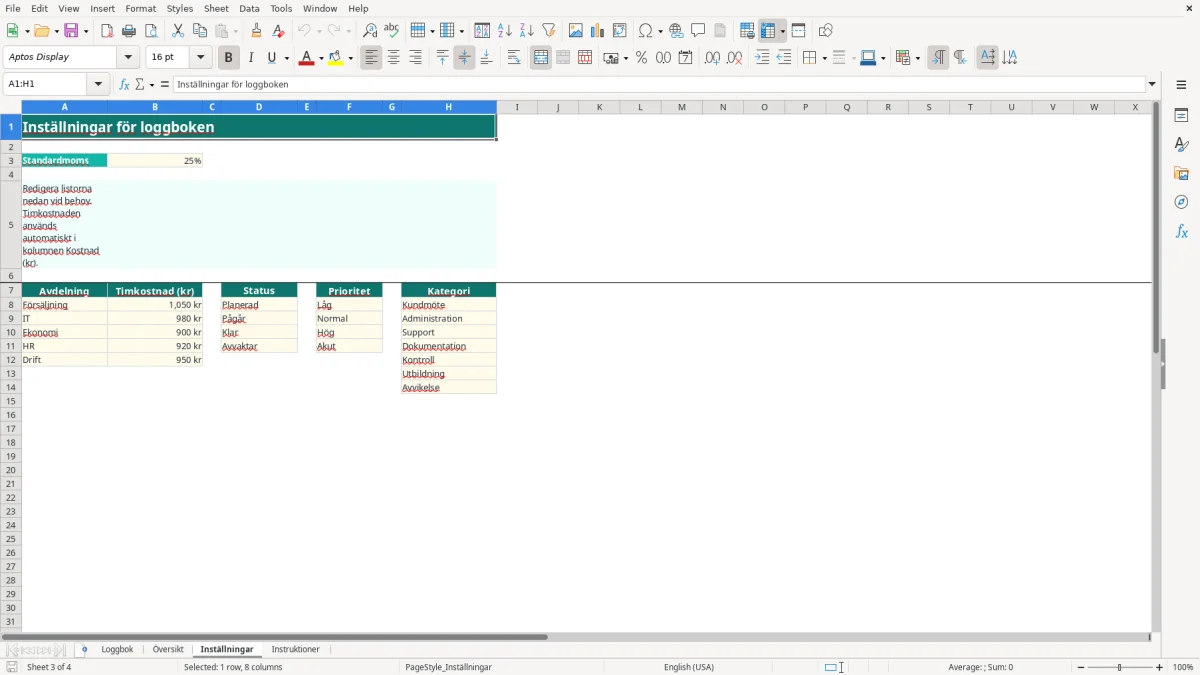
Task: Run the spelling check tool
Action: (x=392, y=31)
